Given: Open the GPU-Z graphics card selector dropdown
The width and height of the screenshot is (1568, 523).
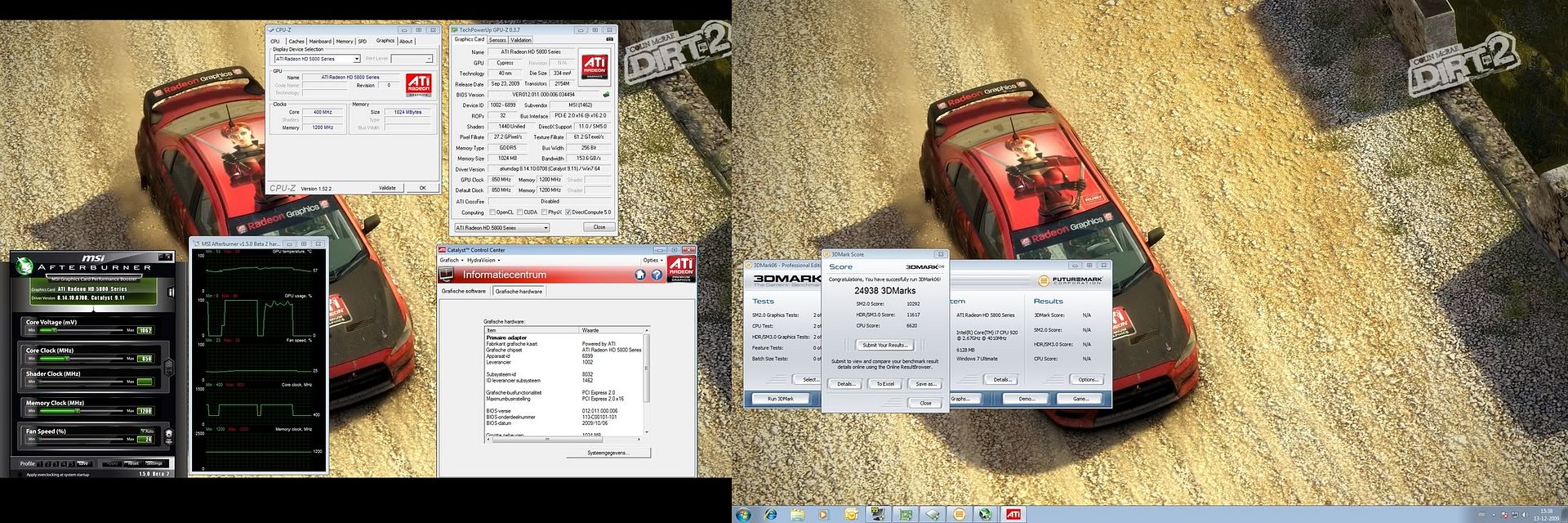Looking at the screenshot, I should coord(501,228).
